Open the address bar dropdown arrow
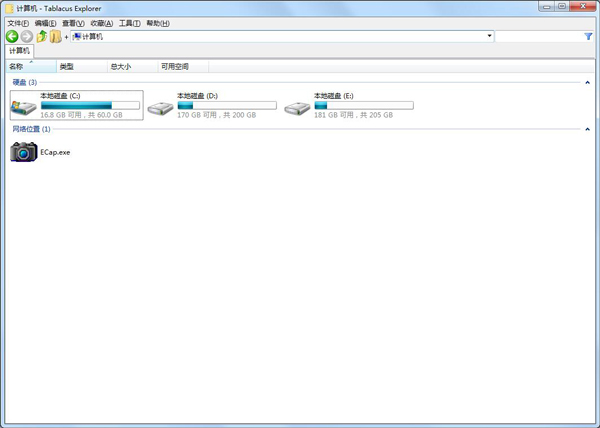The width and height of the screenshot is (600, 428). (489, 36)
